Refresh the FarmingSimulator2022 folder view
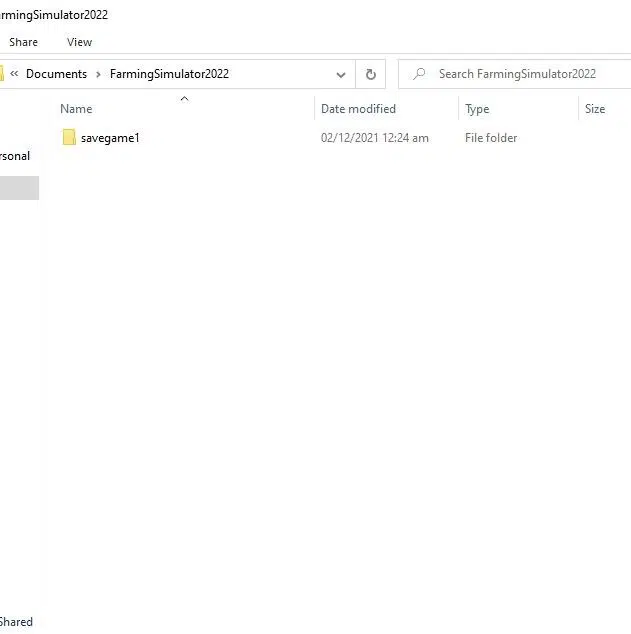 pyautogui.click(x=370, y=74)
